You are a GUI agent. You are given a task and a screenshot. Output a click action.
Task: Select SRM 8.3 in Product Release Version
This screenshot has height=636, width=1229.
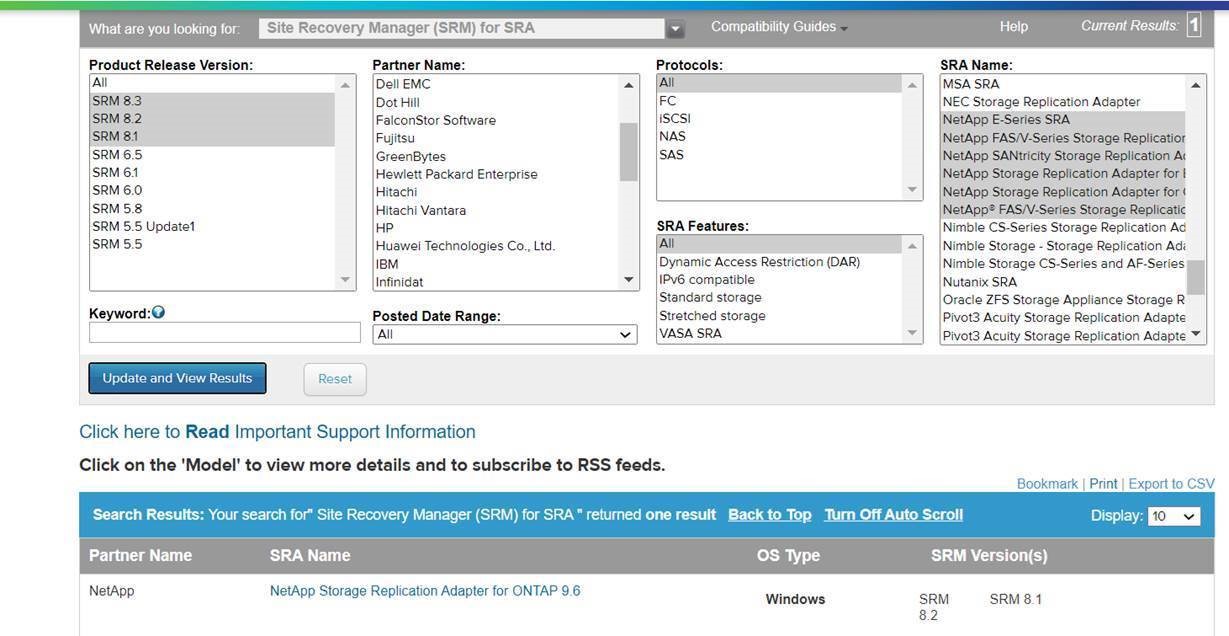pyautogui.click(x=213, y=101)
